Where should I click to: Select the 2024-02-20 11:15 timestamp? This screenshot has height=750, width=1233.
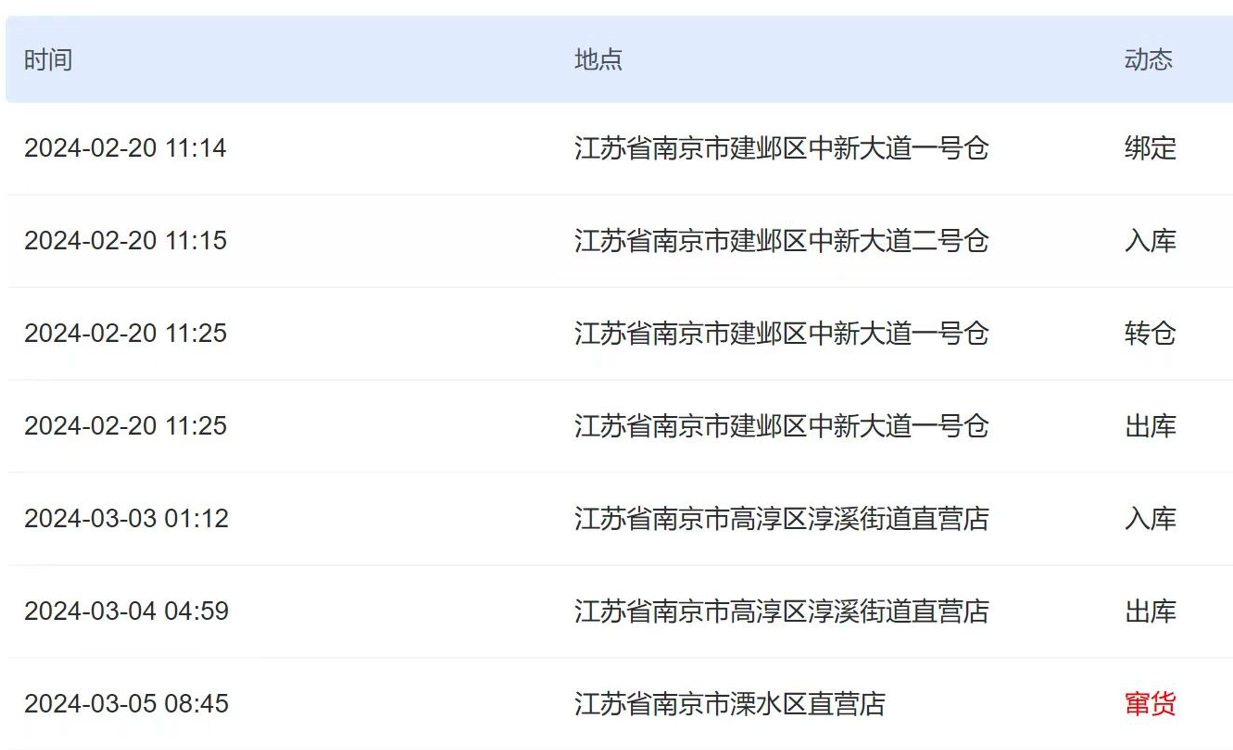click(x=125, y=241)
